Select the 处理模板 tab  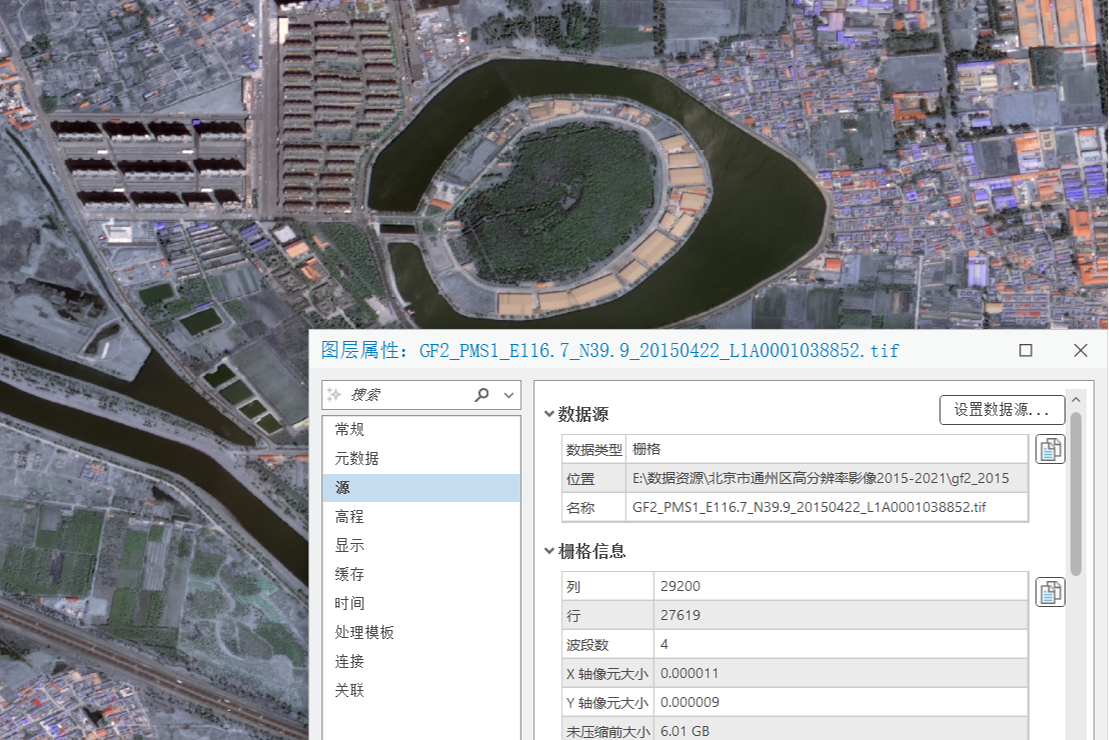422,632
